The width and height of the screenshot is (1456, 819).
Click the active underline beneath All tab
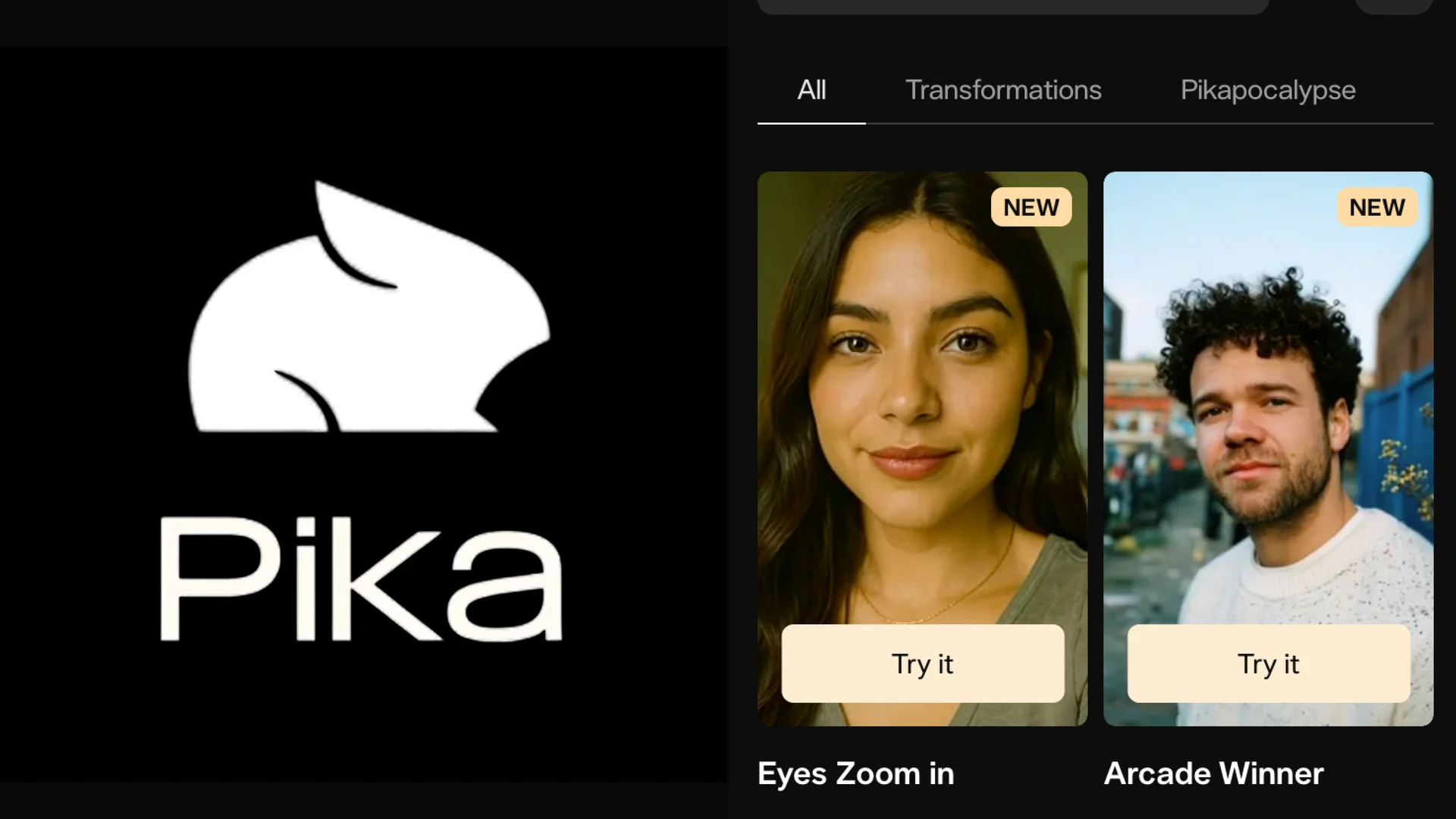[811, 123]
